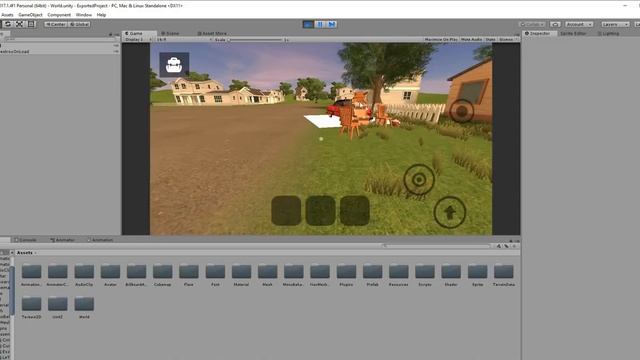Open the Cubemap folder

click(162, 275)
